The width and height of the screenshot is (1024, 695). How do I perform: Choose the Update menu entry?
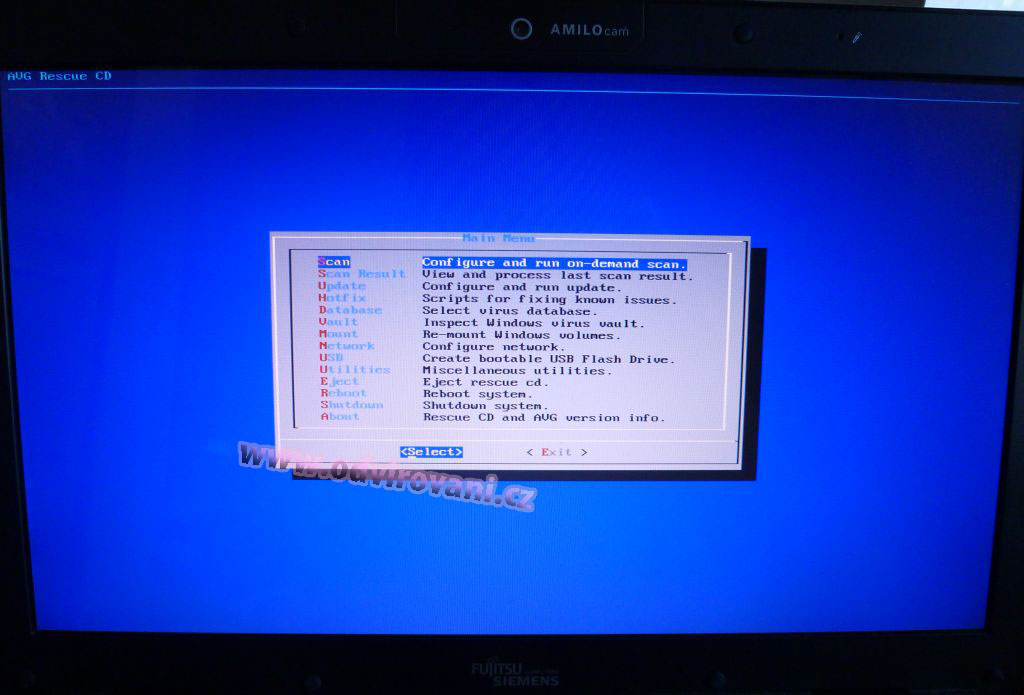tap(342, 286)
